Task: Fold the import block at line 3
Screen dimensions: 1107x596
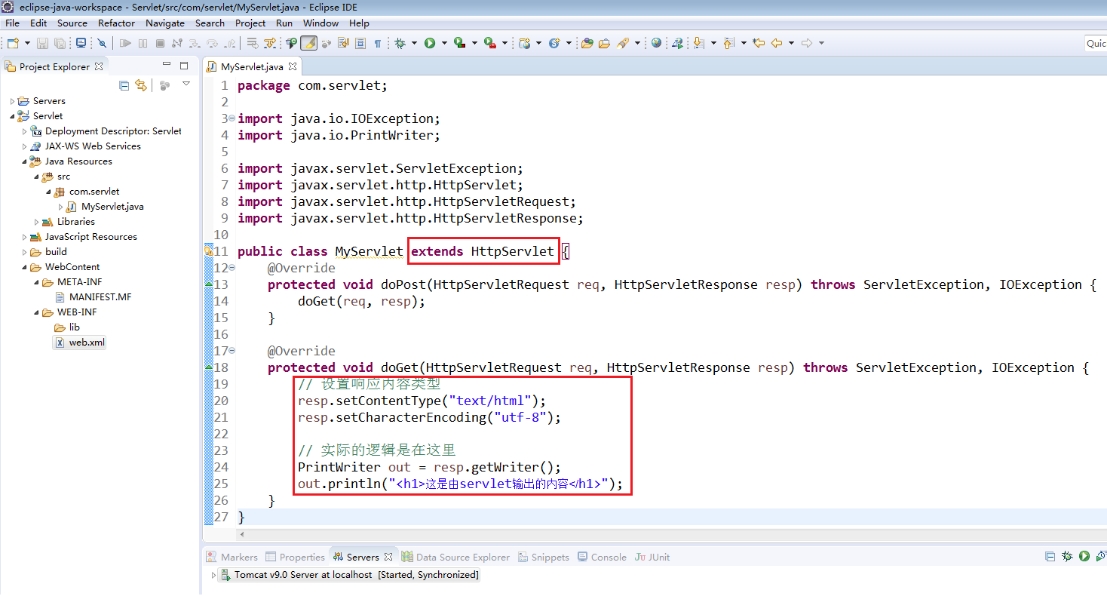Action: pos(232,118)
